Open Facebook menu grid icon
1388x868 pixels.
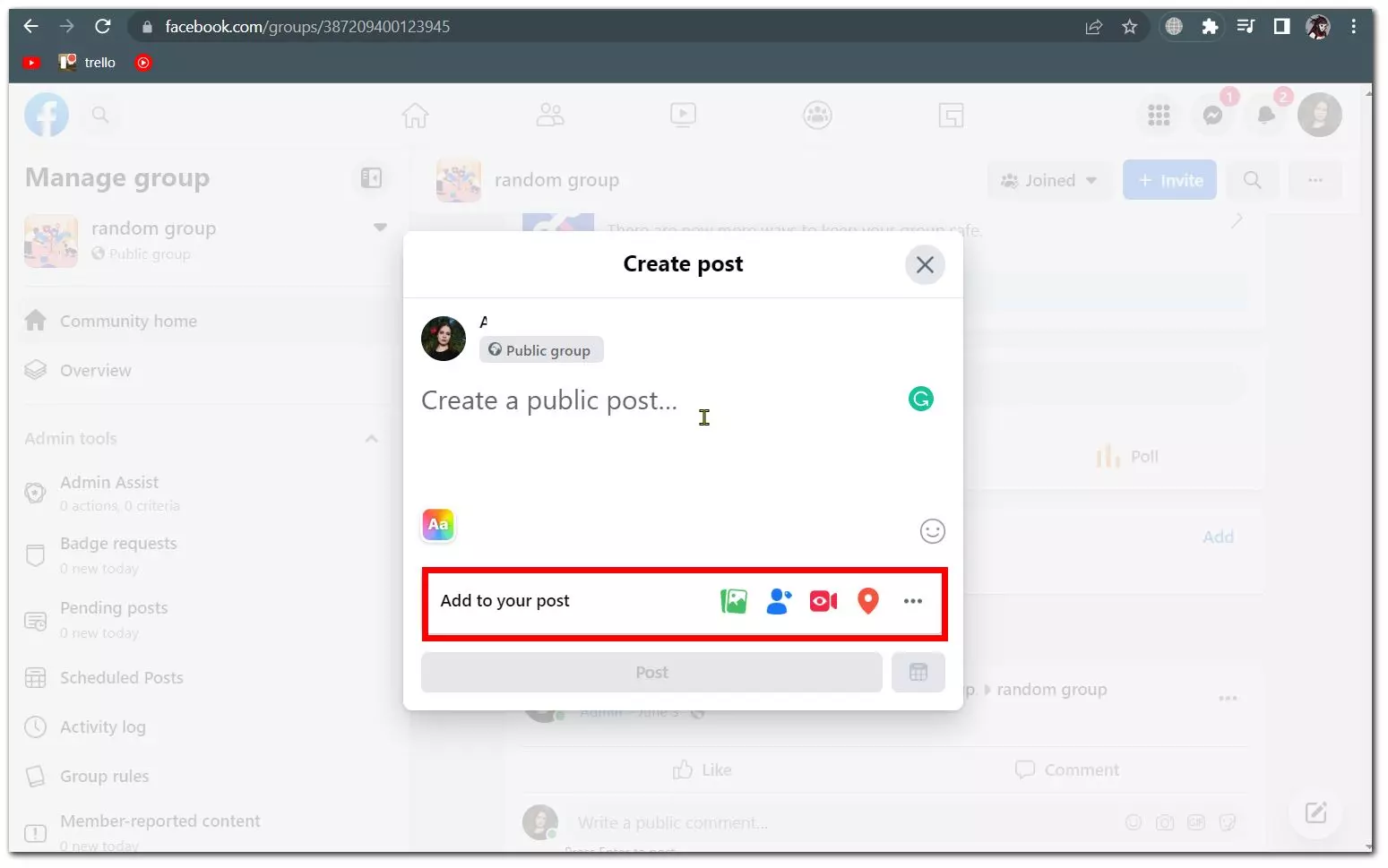1159,115
